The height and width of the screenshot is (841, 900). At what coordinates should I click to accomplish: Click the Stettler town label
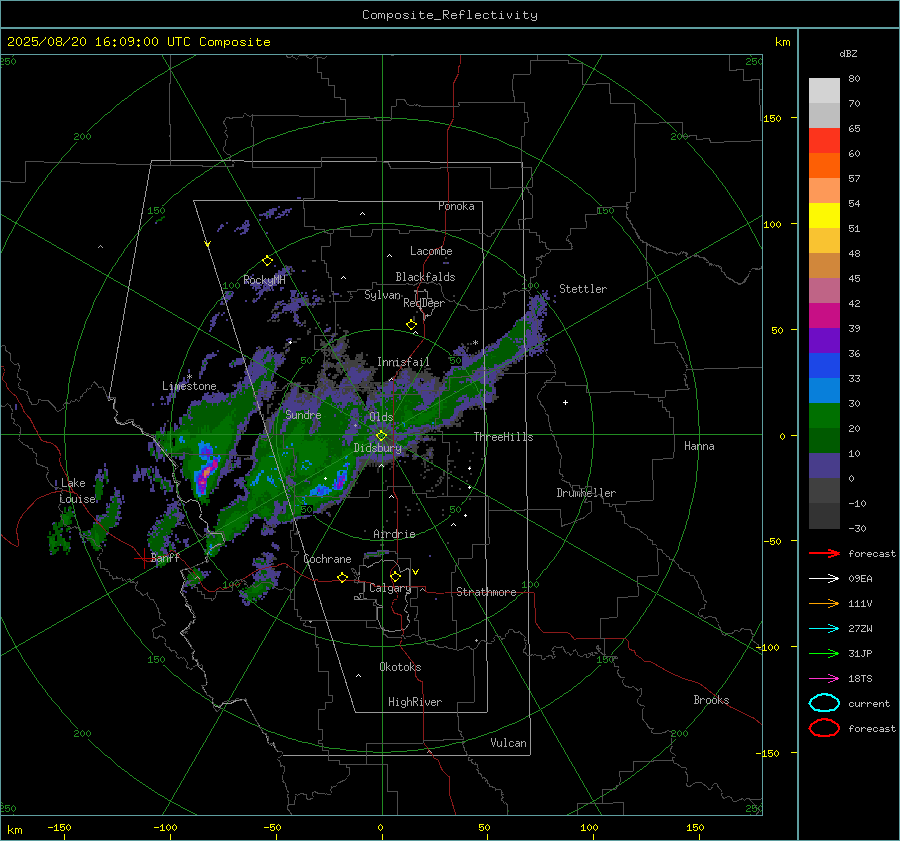(x=583, y=289)
